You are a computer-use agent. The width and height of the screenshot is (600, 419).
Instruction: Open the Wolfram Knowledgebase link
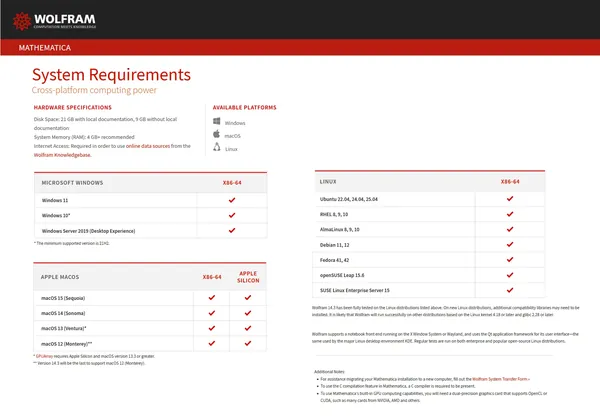tap(62, 155)
